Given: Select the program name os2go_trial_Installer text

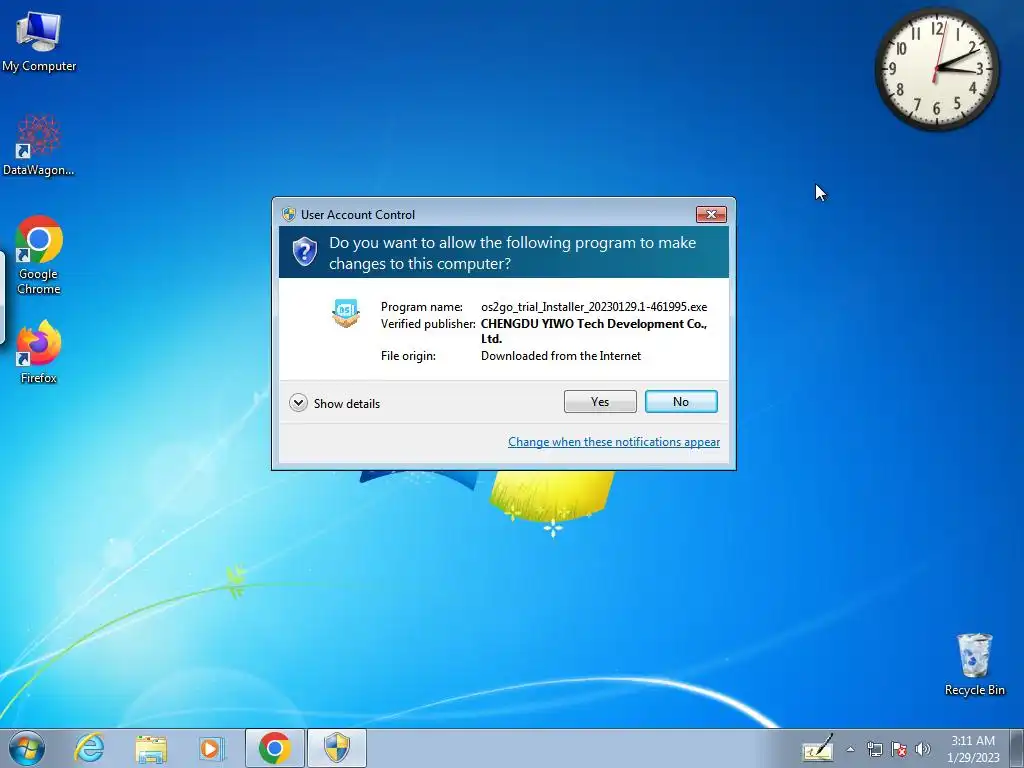Looking at the screenshot, I should 594,307.
